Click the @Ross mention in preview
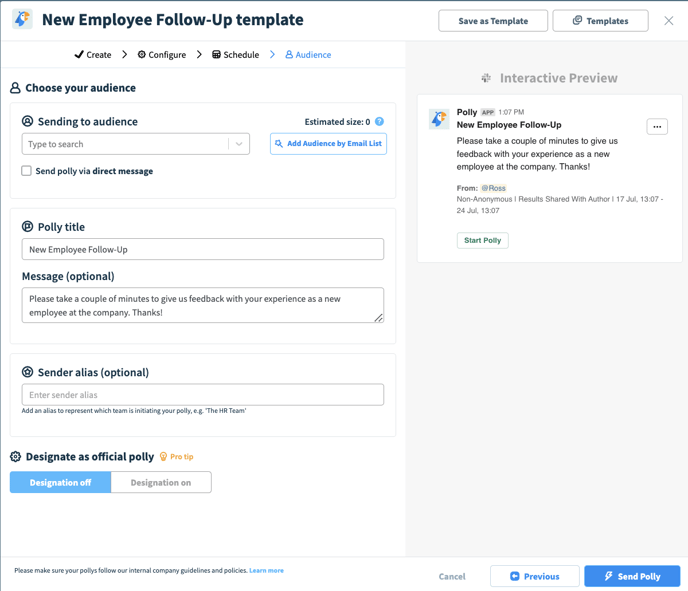Viewport: 688px width, 591px height. point(494,188)
